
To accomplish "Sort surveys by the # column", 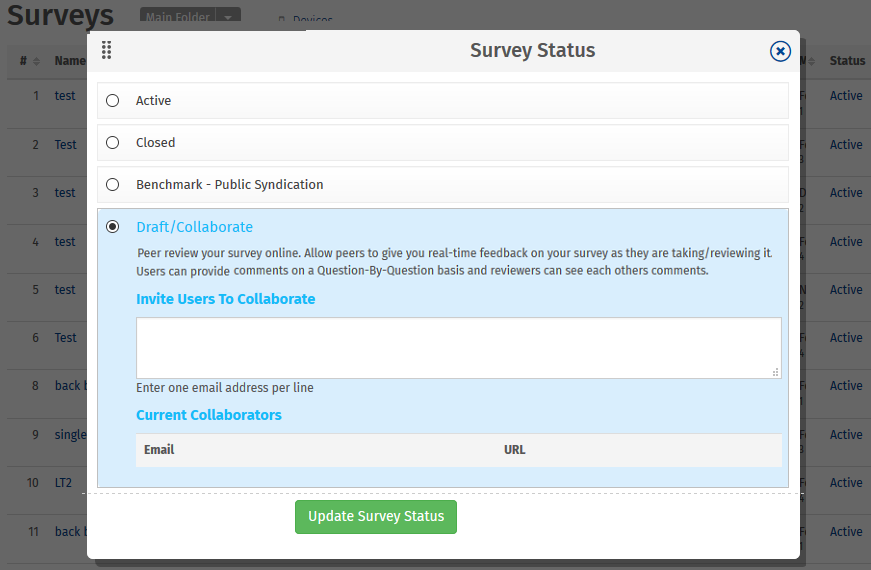I will pyautogui.click(x=29, y=61).
